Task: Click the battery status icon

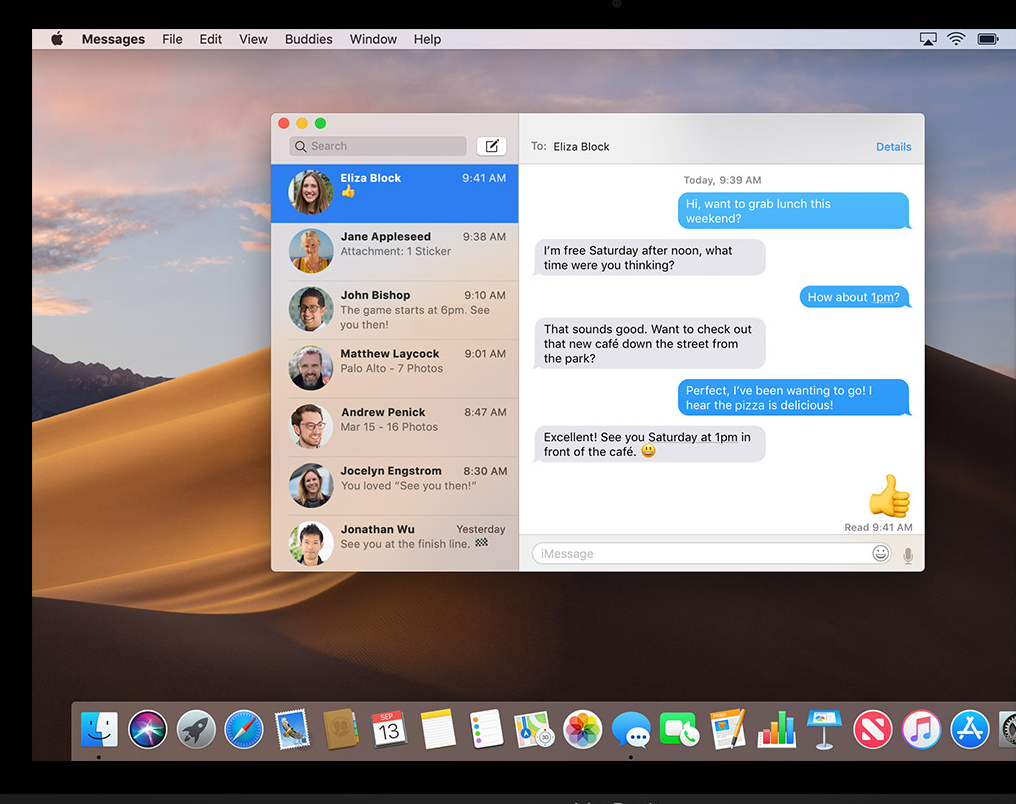Action: click(987, 40)
